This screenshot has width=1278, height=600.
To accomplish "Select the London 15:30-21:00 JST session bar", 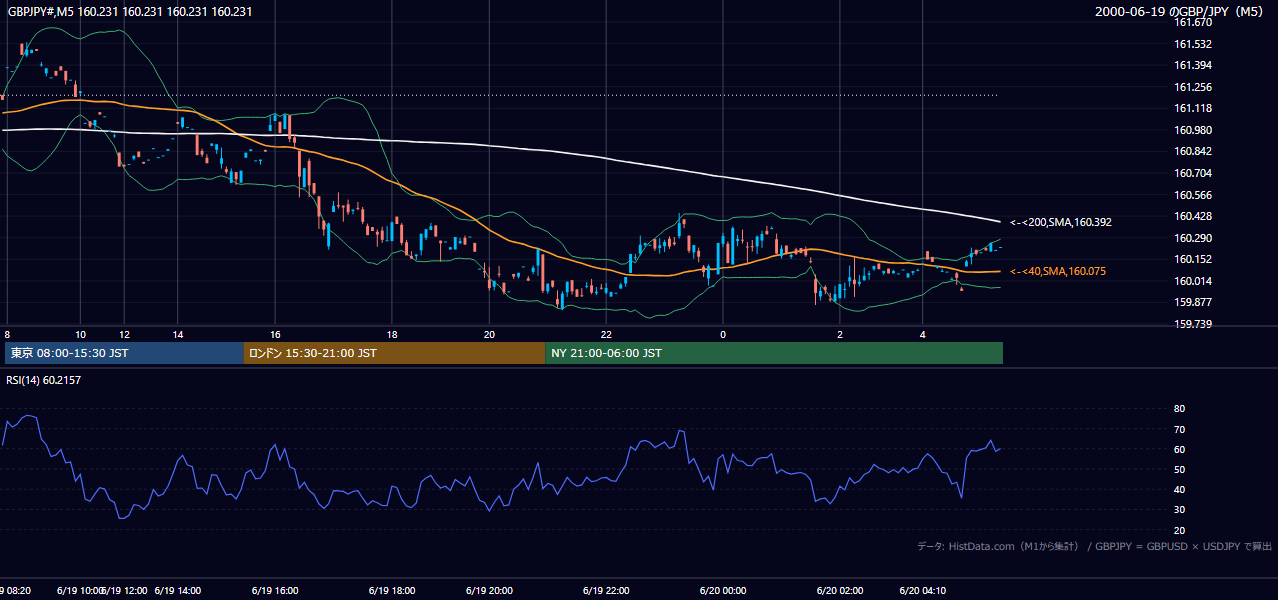I will pyautogui.click(x=394, y=353).
